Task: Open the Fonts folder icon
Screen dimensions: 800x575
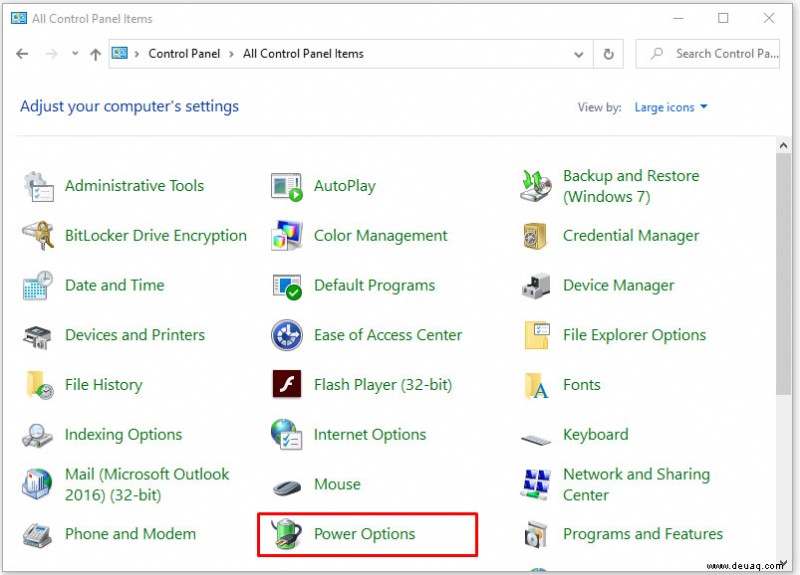Action: tap(536, 385)
